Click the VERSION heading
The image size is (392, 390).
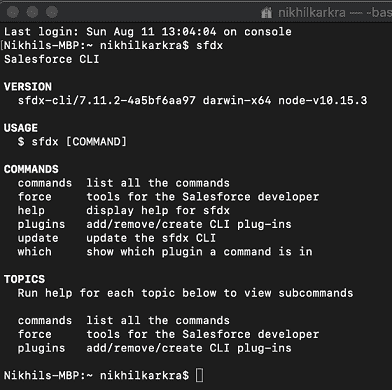pos(28,87)
